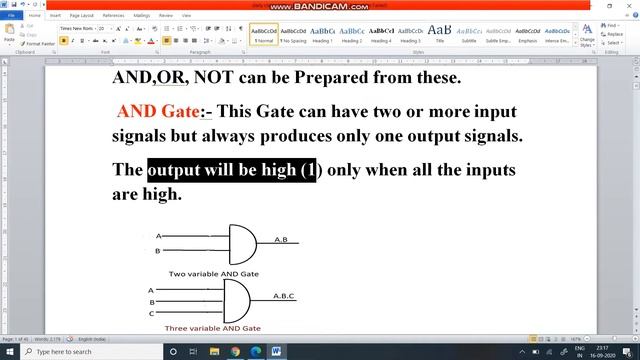Toggle Italic formatting
Screen dimensions: 640x360
click(x=73, y=41)
